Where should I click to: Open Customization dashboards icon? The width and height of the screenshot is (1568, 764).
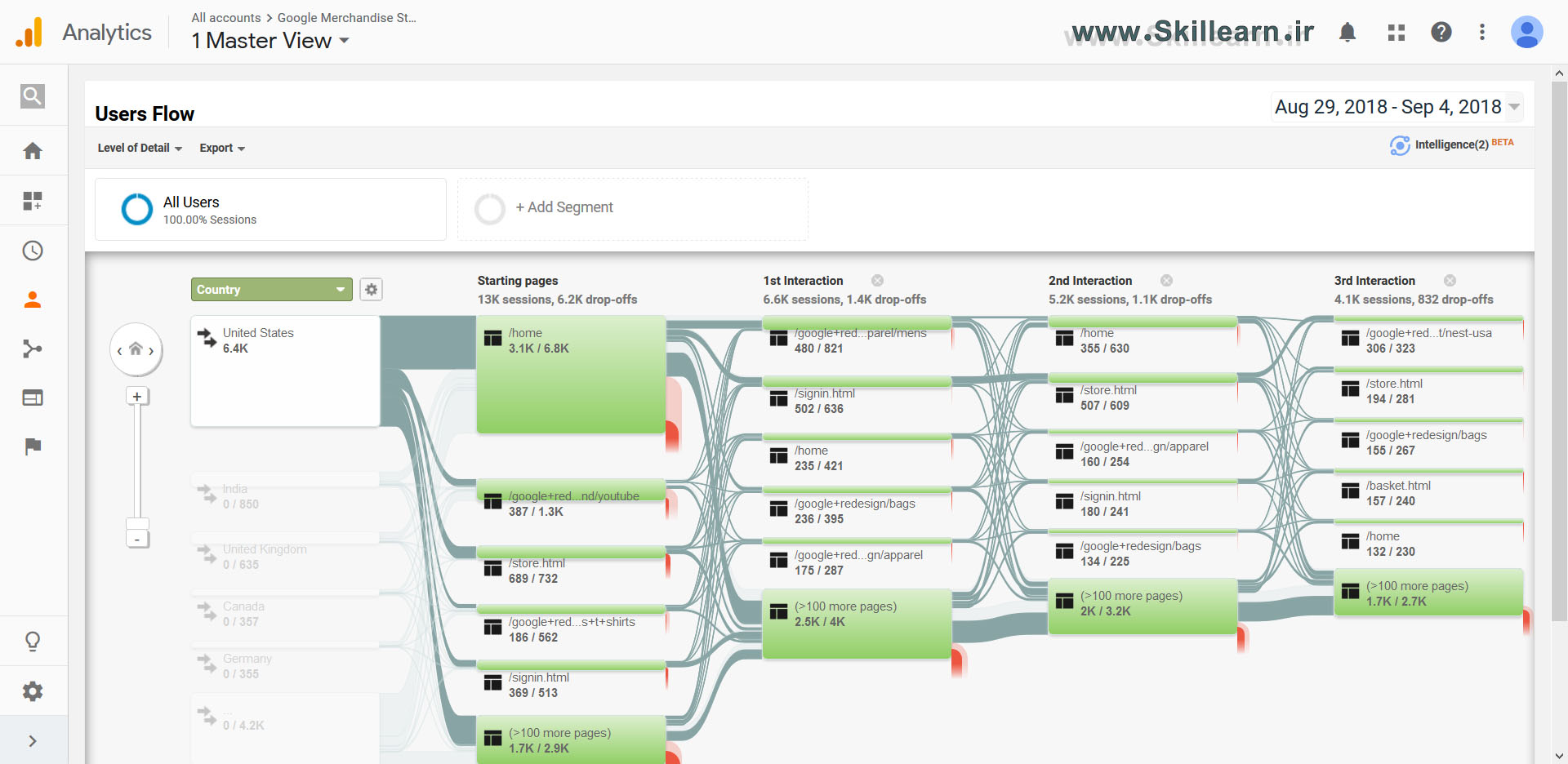[x=33, y=201]
